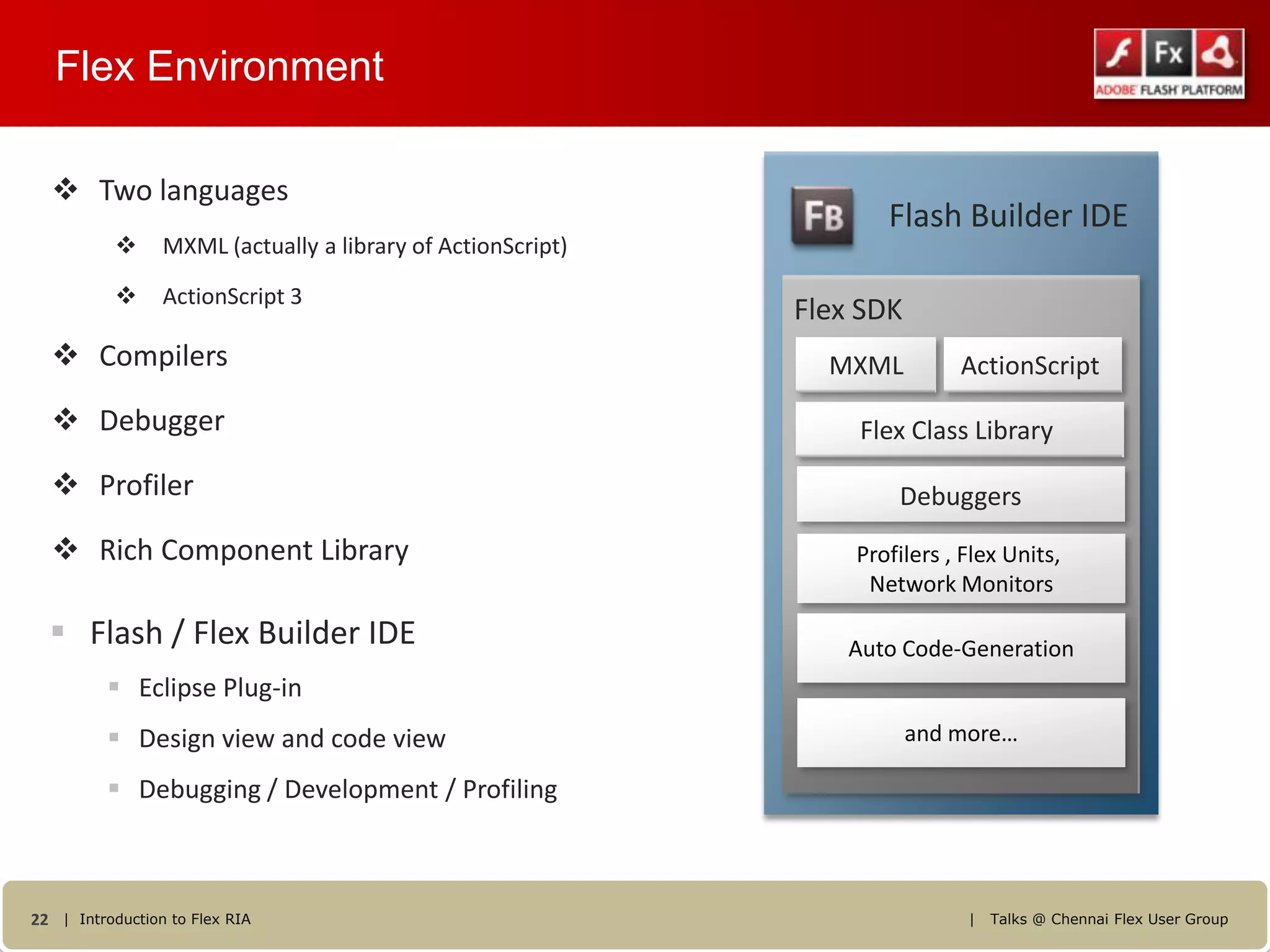This screenshot has width=1270, height=952.
Task: Click the footer text Talks @ Chennai Flex User Group
Action: coord(1108,919)
